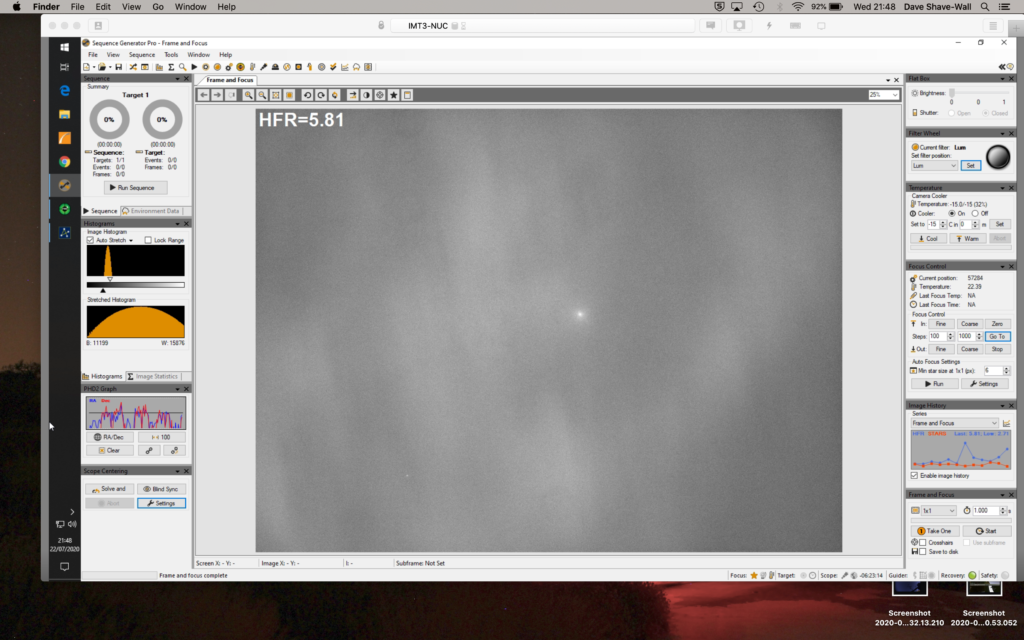Open the Series Frame and Focus dropdown
Viewport: 1024px width, 640px height.
[x=955, y=423]
